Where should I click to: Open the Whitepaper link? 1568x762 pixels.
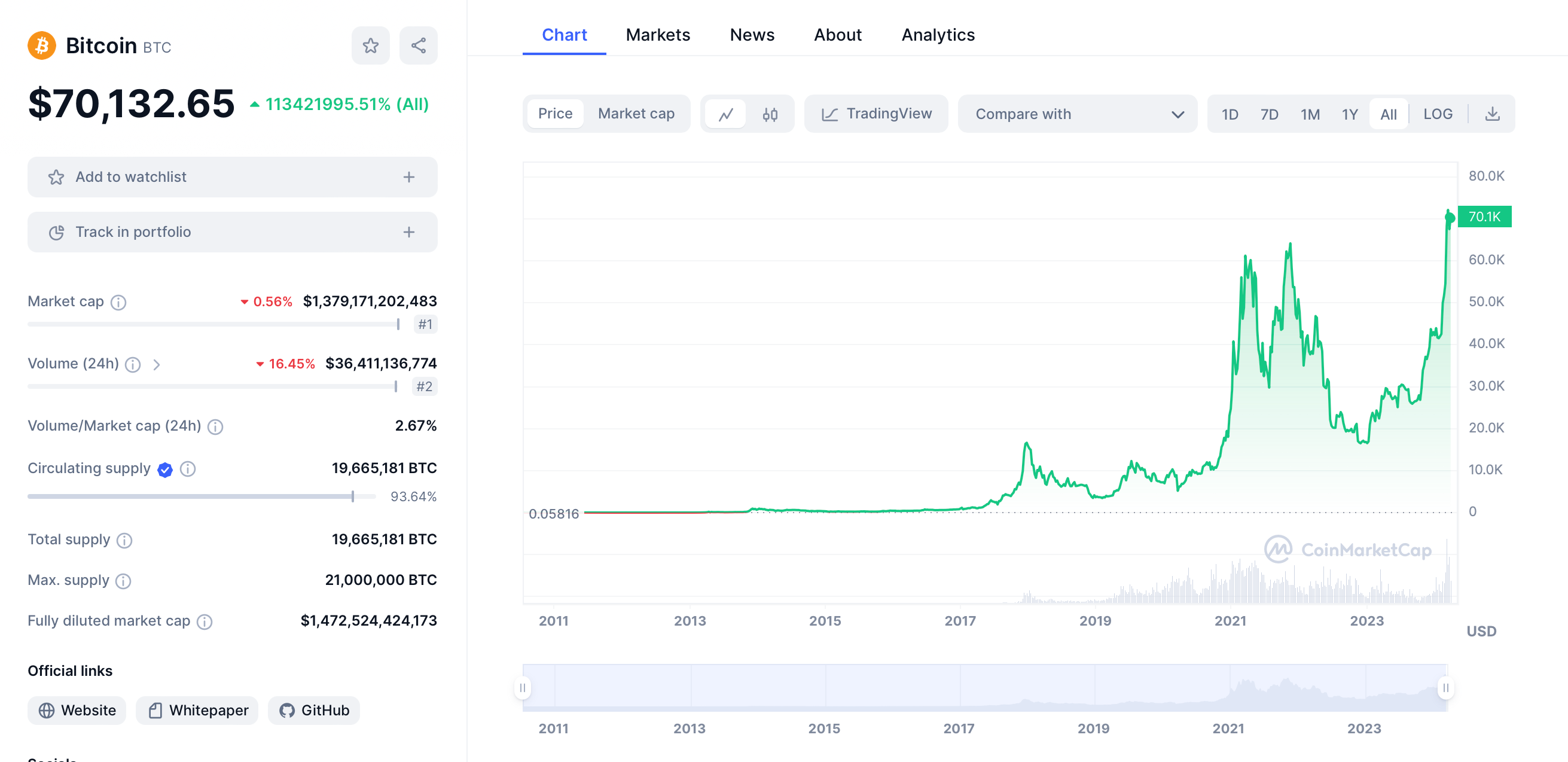(197, 711)
